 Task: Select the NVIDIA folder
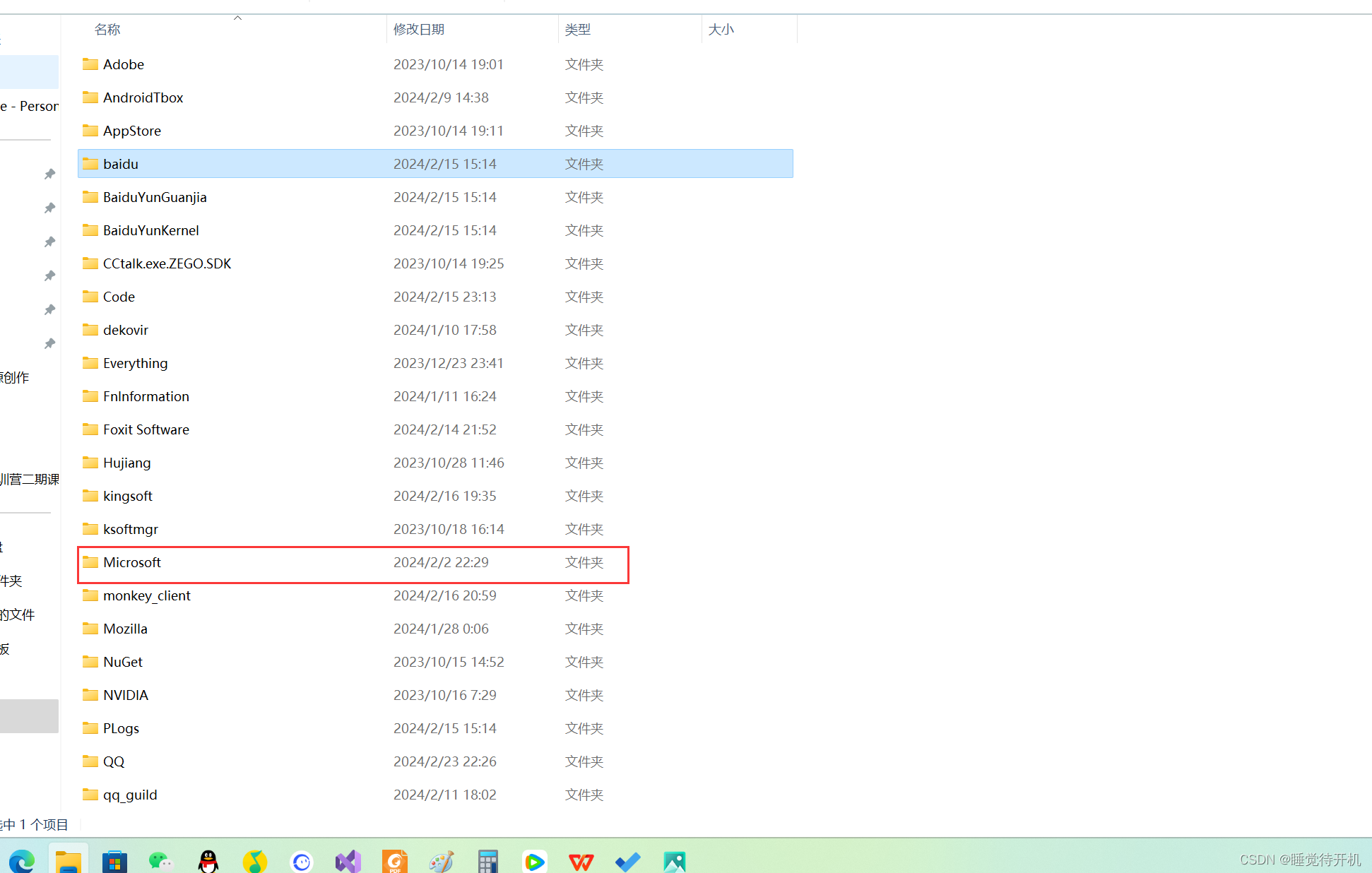(x=125, y=694)
